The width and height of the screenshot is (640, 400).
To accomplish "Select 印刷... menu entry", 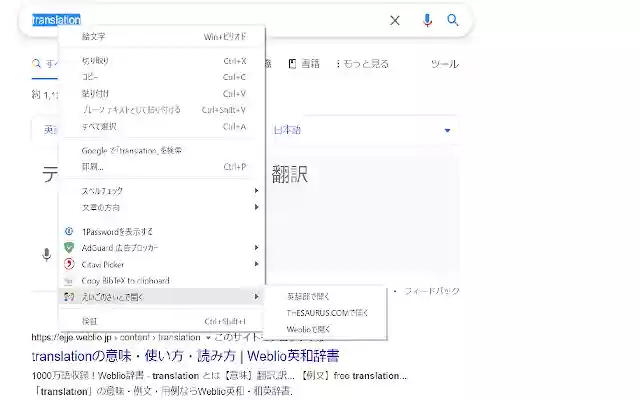I will 162,167.
